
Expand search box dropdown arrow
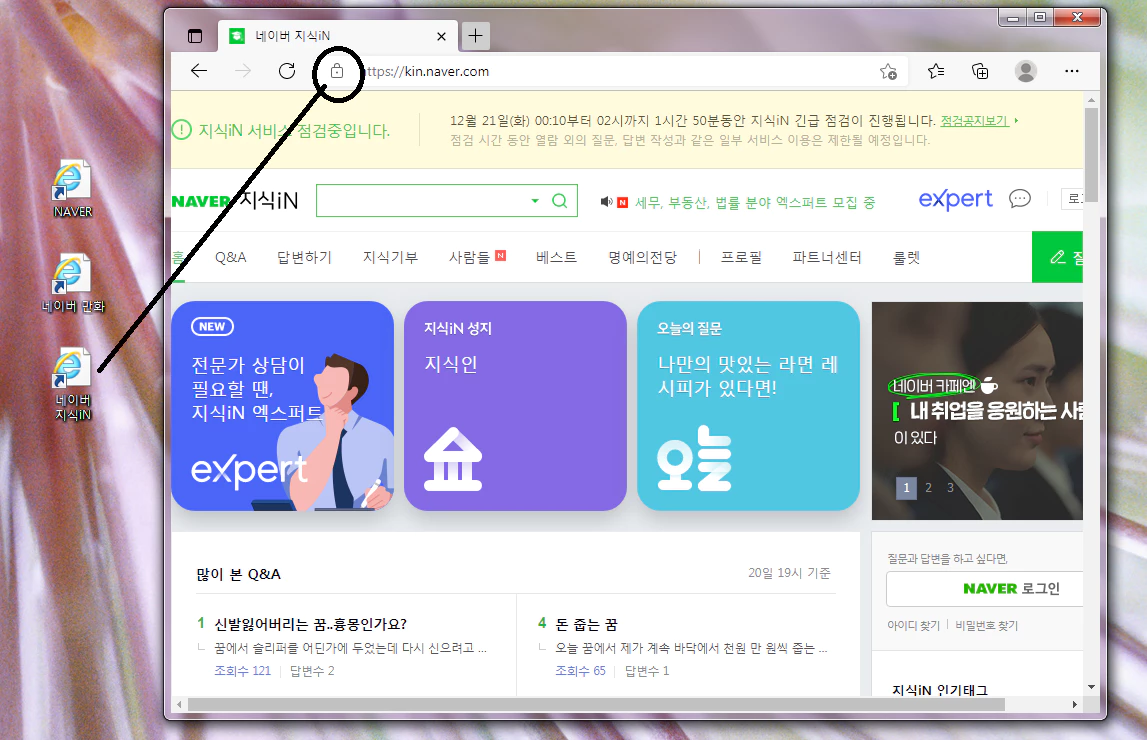tap(535, 200)
